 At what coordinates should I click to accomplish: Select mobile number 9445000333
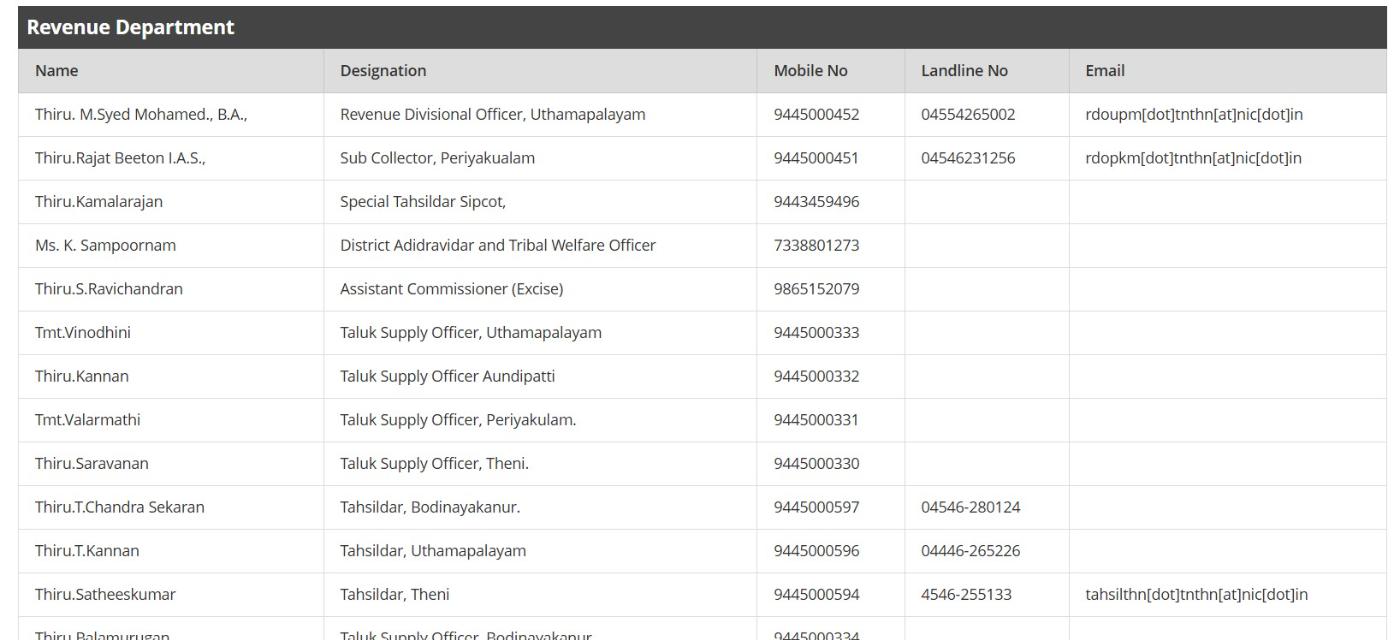click(816, 333)
